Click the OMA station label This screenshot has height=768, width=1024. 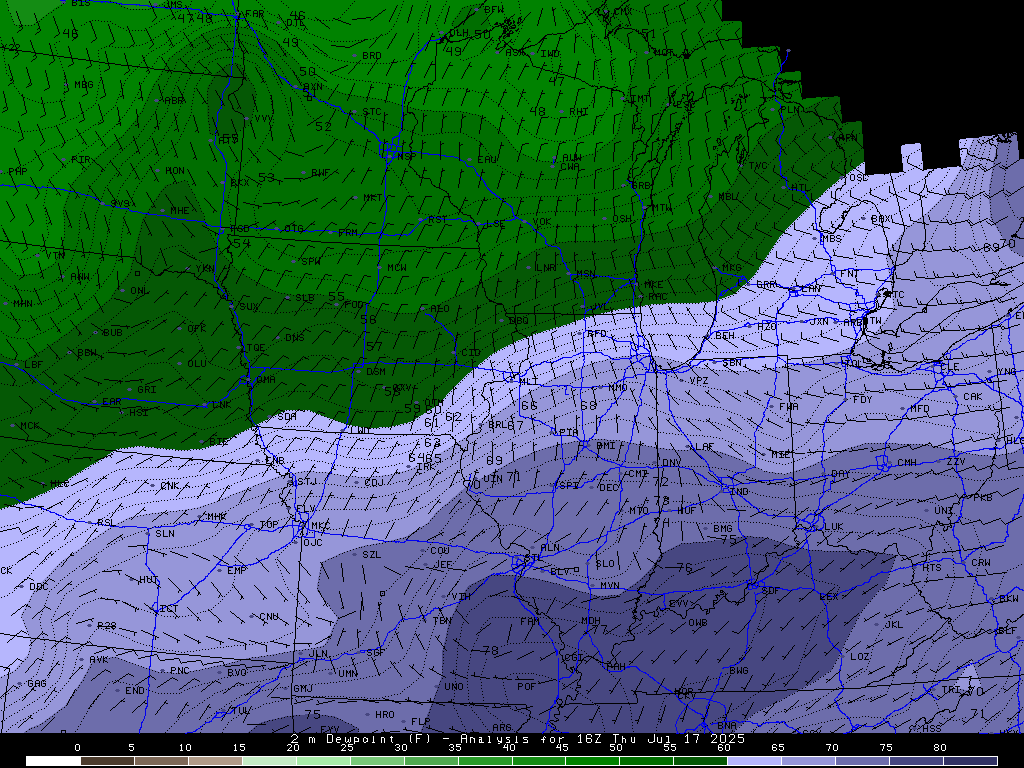(x=266, y=379)
